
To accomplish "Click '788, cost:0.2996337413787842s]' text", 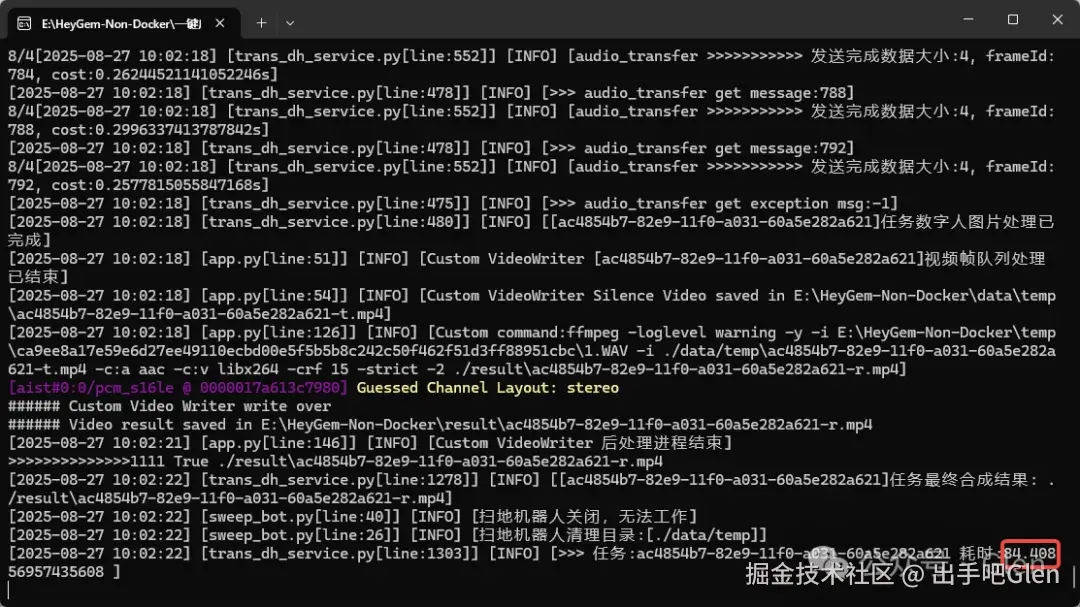I will click(139, 130).
